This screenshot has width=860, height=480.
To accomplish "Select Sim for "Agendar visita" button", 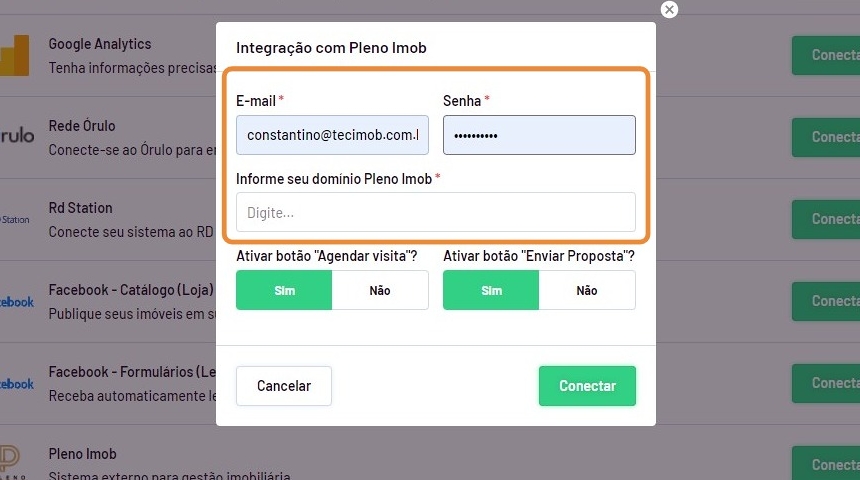I will click(x=284, y=290).
